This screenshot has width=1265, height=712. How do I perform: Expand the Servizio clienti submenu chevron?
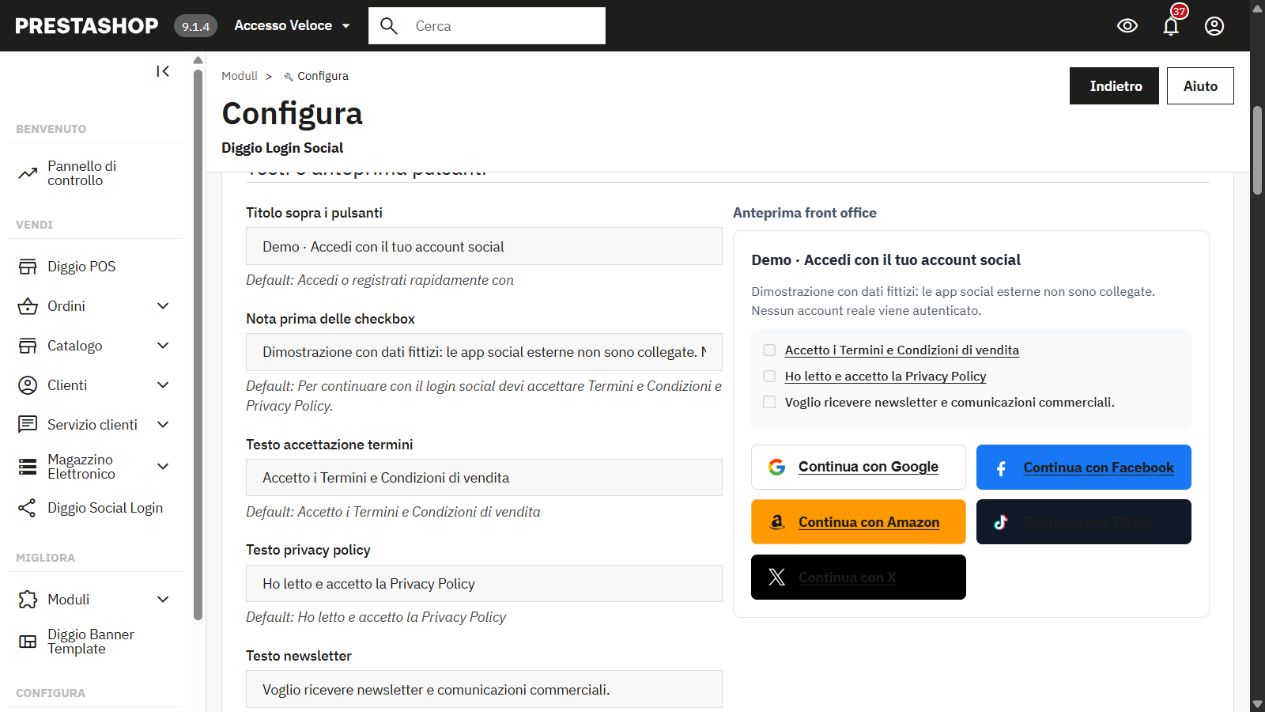[163, 425]
